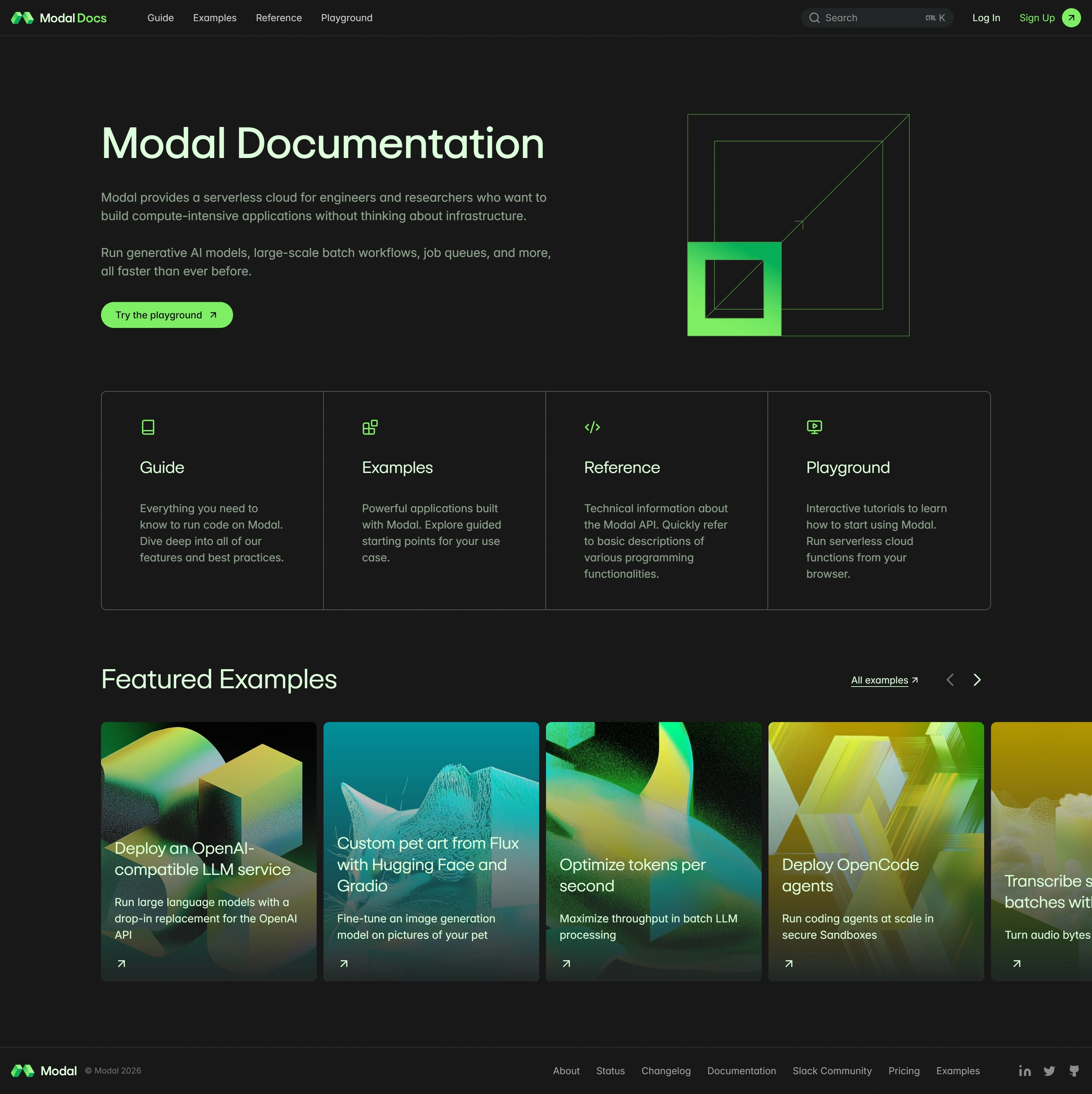Go to previous featured examples
Screen dimensions: 1092x1094
pos(950,680)
